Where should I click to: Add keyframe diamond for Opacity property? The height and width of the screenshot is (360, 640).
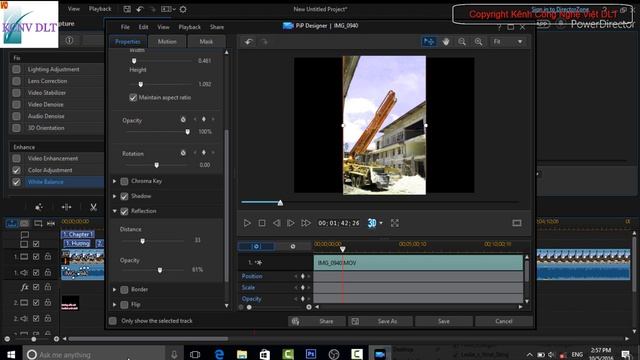(204, 119)
